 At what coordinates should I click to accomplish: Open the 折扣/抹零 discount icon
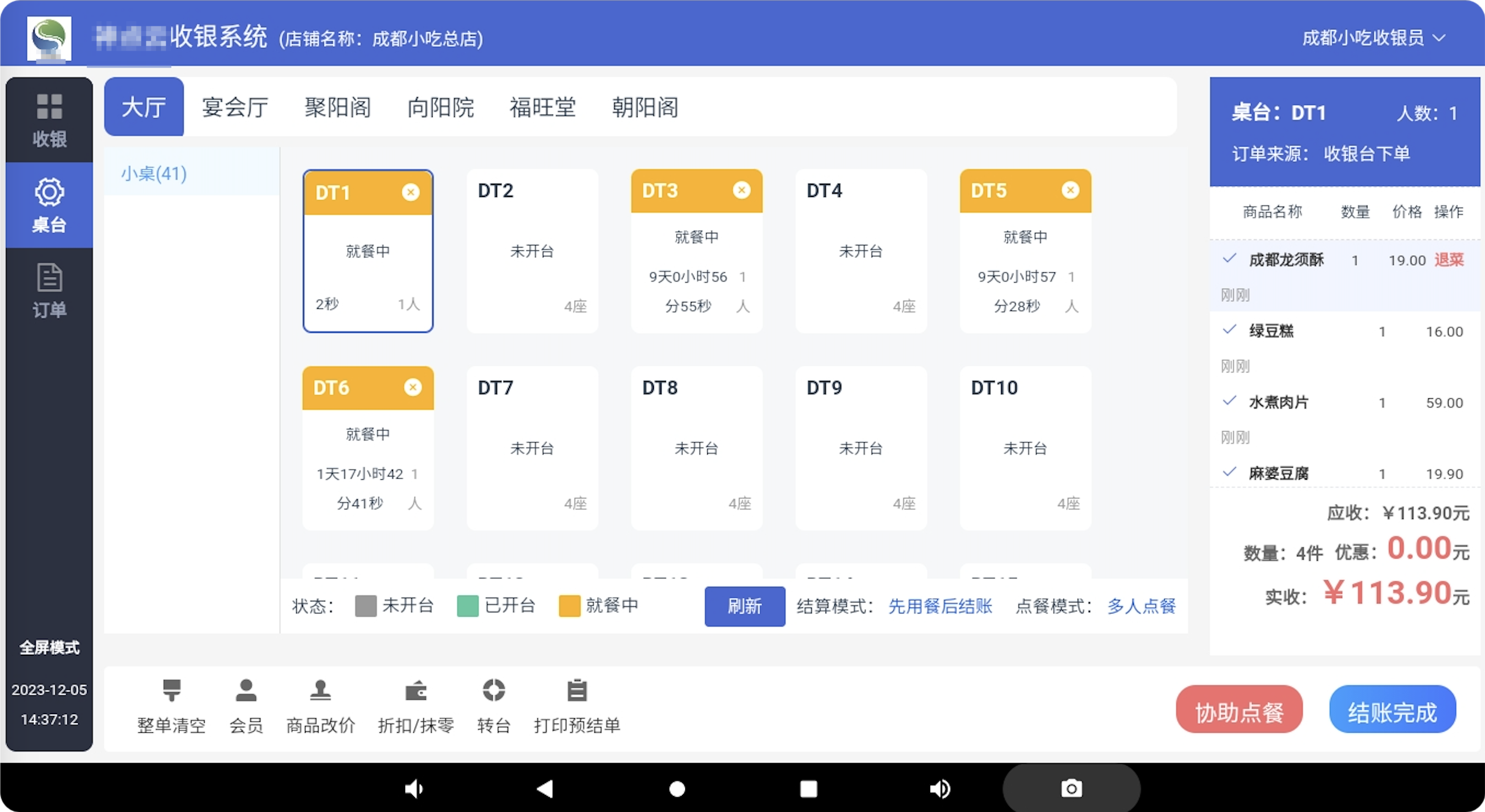[x=416, y=690]
